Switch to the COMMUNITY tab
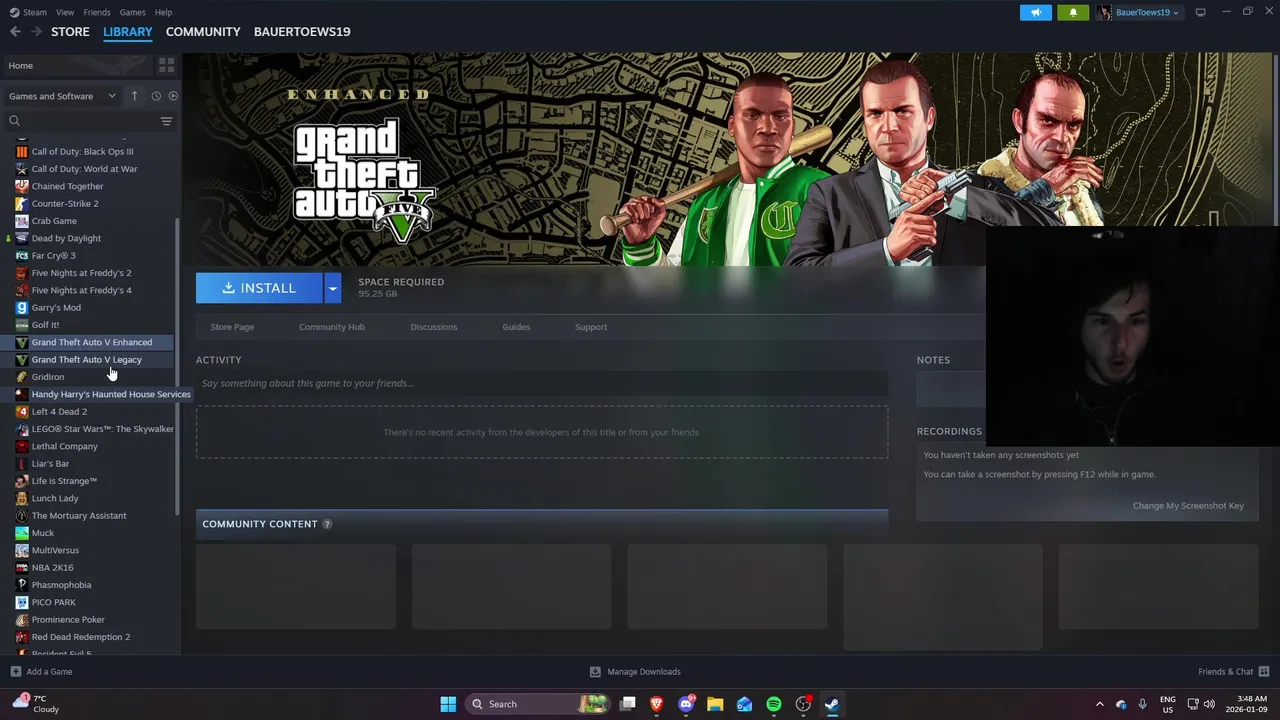The height and width of the screenshot is (720, 1280). [x=203, y=32]
